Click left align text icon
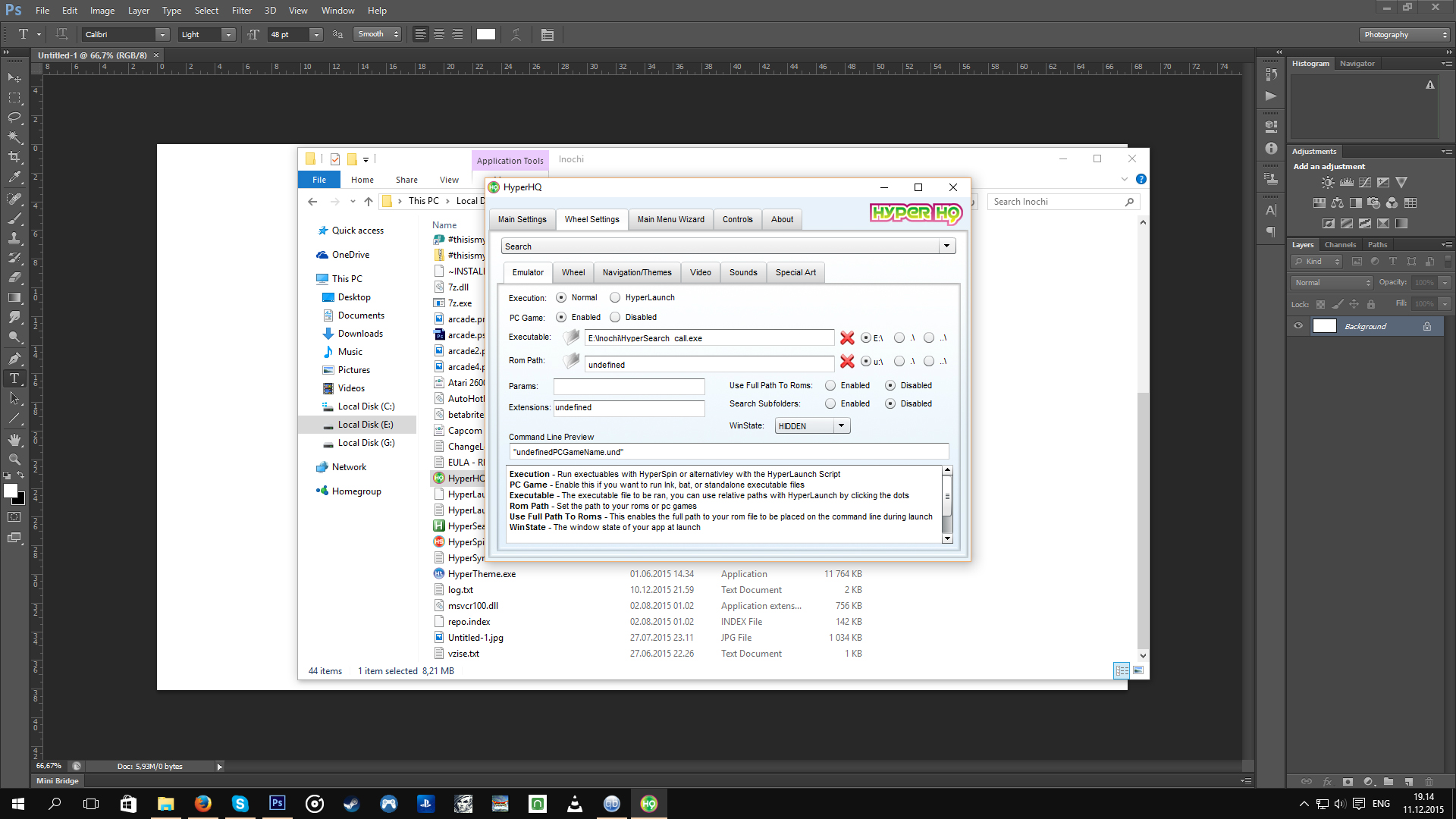 pyautogui.click(x=420, y=34)
